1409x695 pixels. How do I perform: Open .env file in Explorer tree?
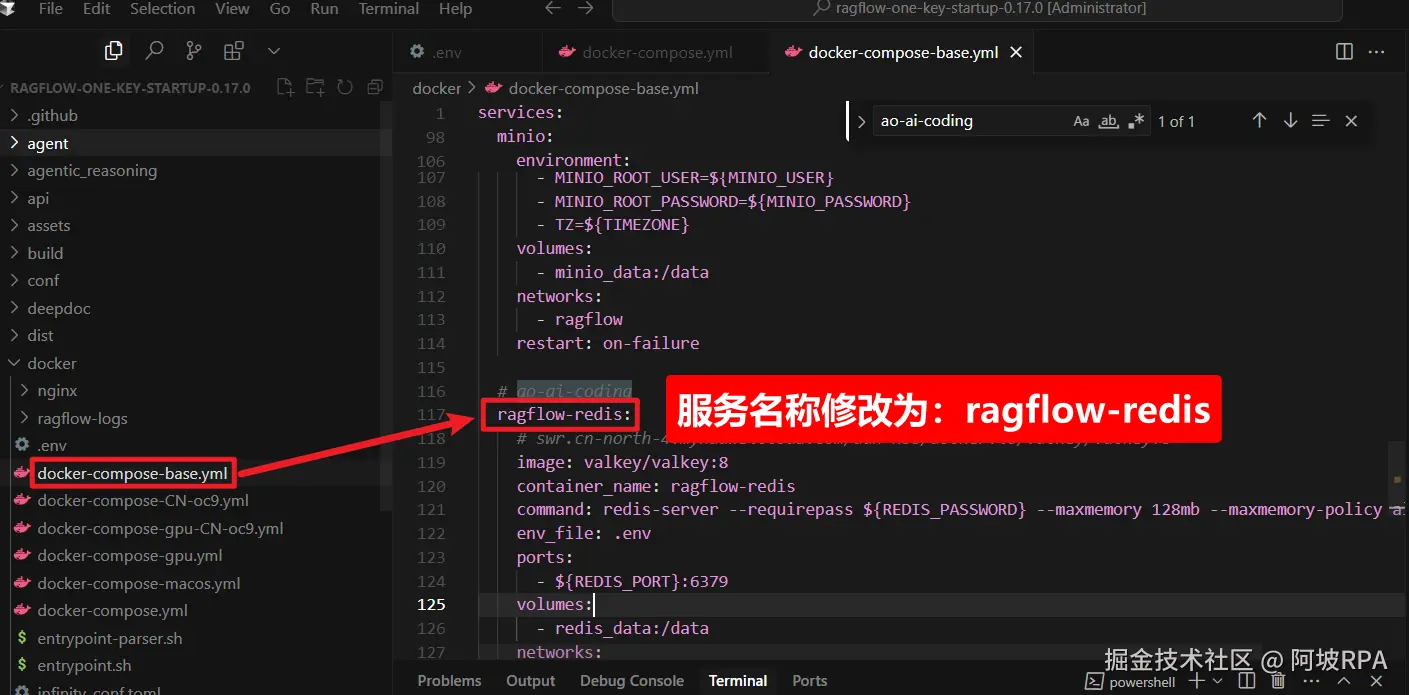tap(196, 445)
